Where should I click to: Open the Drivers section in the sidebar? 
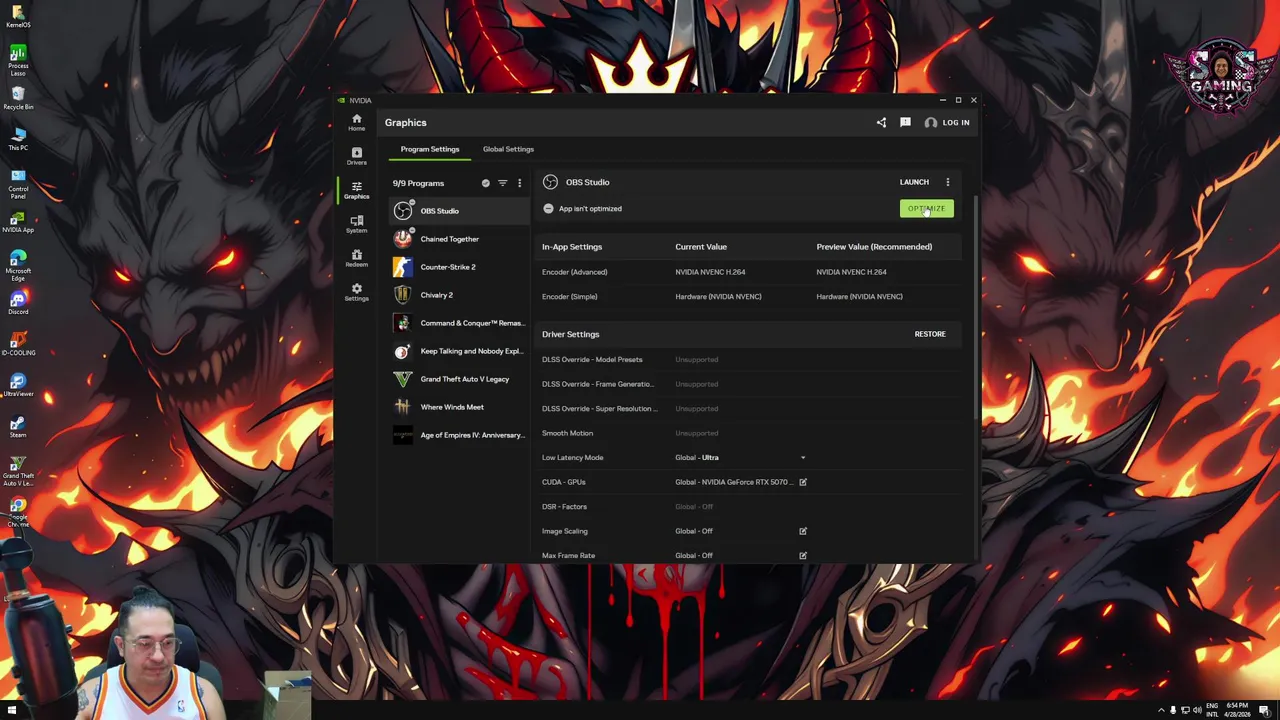pyautogui.click(x=356, y=156)
